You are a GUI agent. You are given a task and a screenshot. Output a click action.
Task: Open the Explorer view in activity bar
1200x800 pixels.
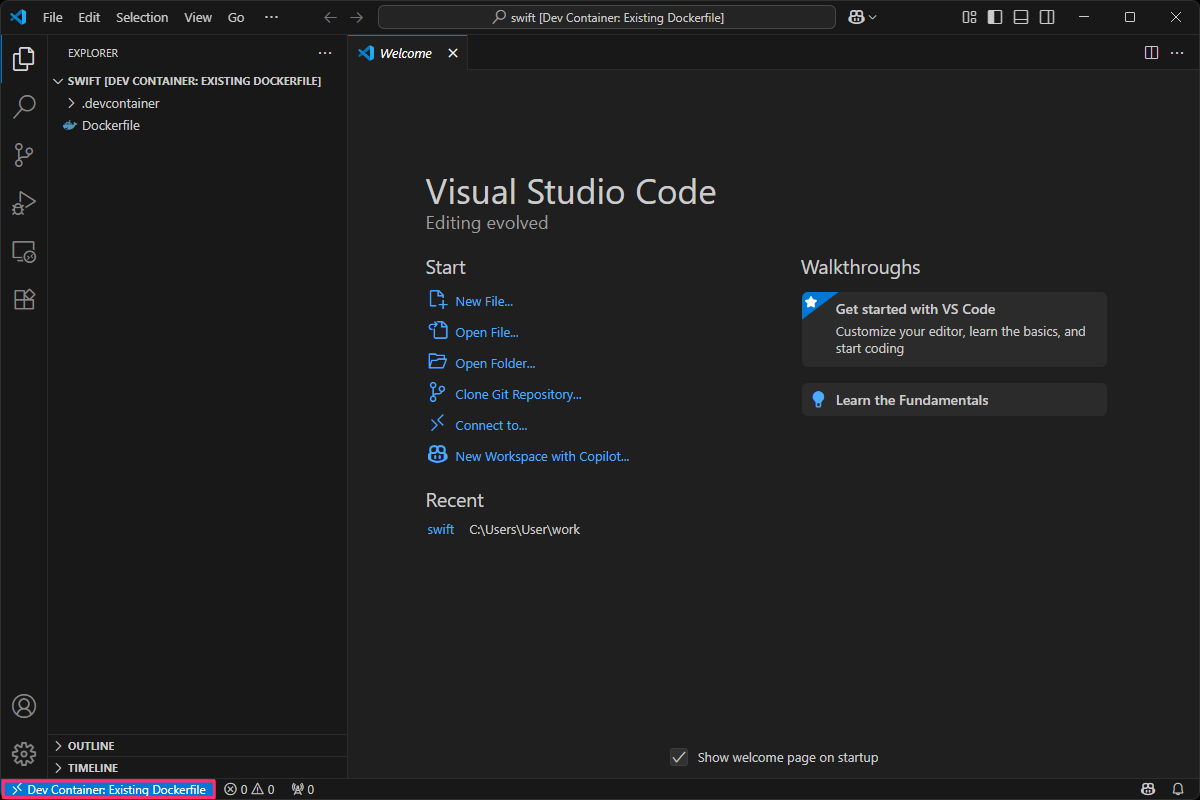[x=24, y=59]
